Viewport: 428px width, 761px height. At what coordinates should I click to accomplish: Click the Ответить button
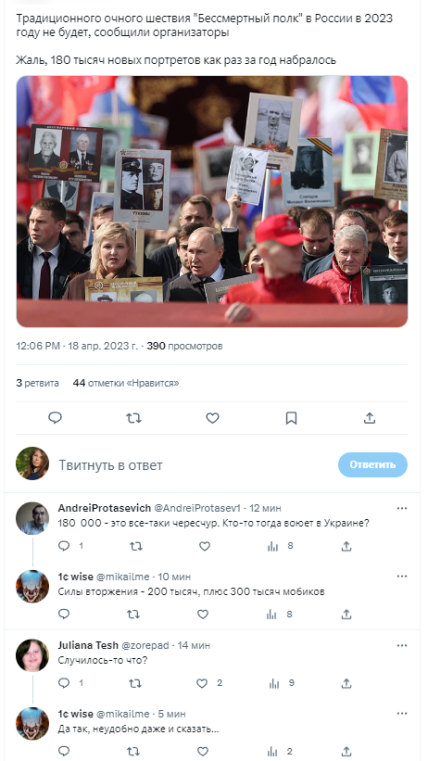(x=373, y=465)
